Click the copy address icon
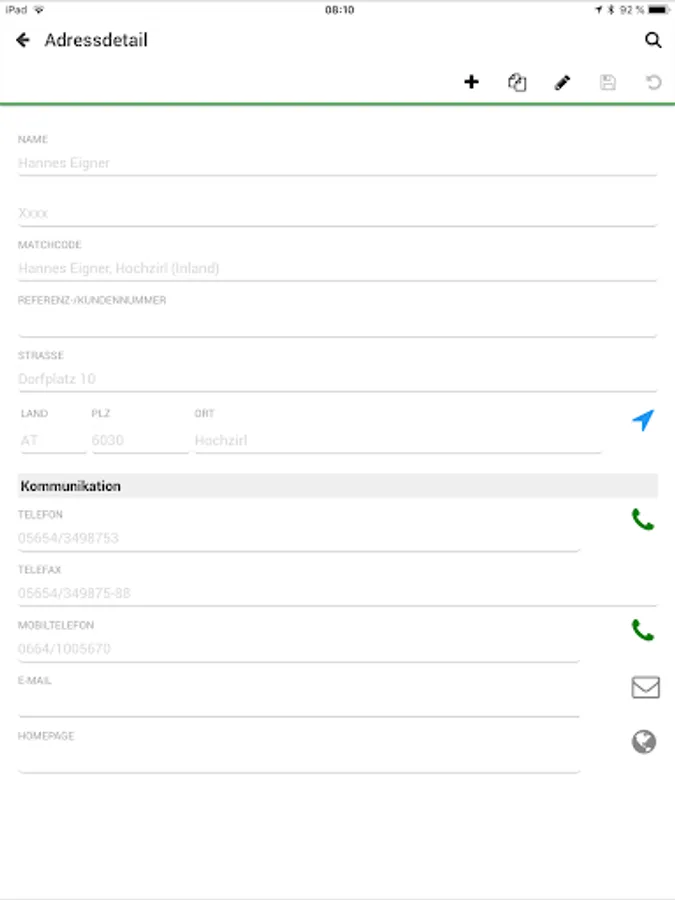Screen dimensions: 675x900 pos(517,83)
